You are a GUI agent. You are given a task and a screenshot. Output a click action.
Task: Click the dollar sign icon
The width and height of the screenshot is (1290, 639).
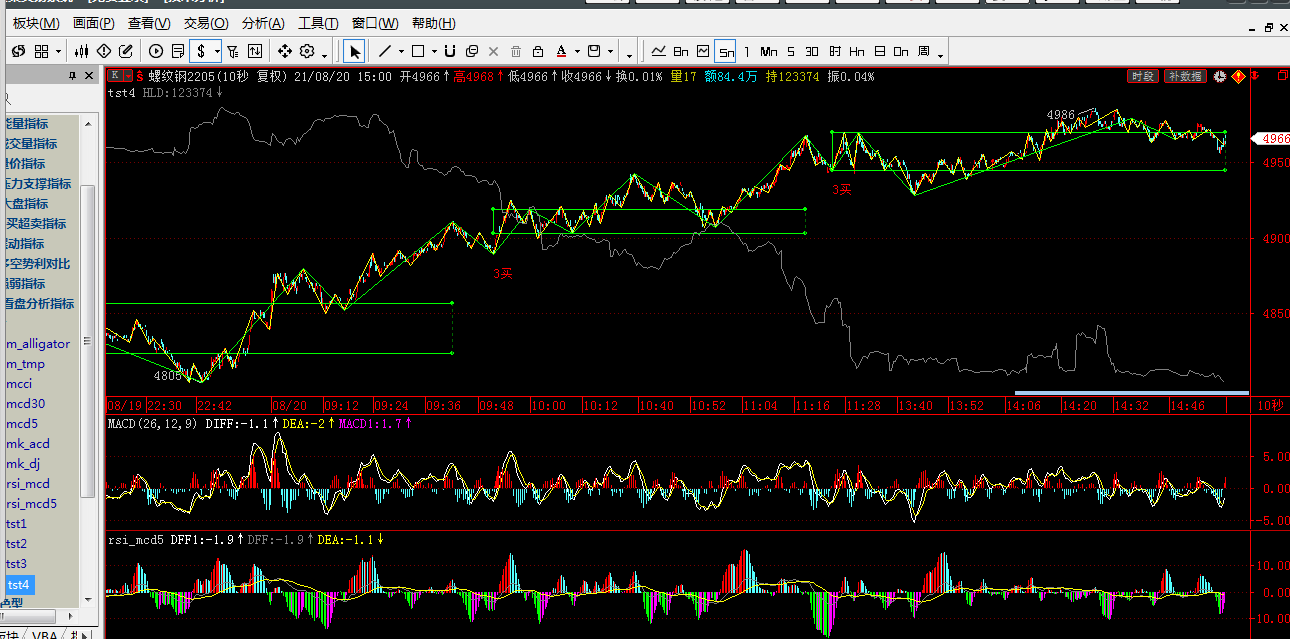point(201,51)
